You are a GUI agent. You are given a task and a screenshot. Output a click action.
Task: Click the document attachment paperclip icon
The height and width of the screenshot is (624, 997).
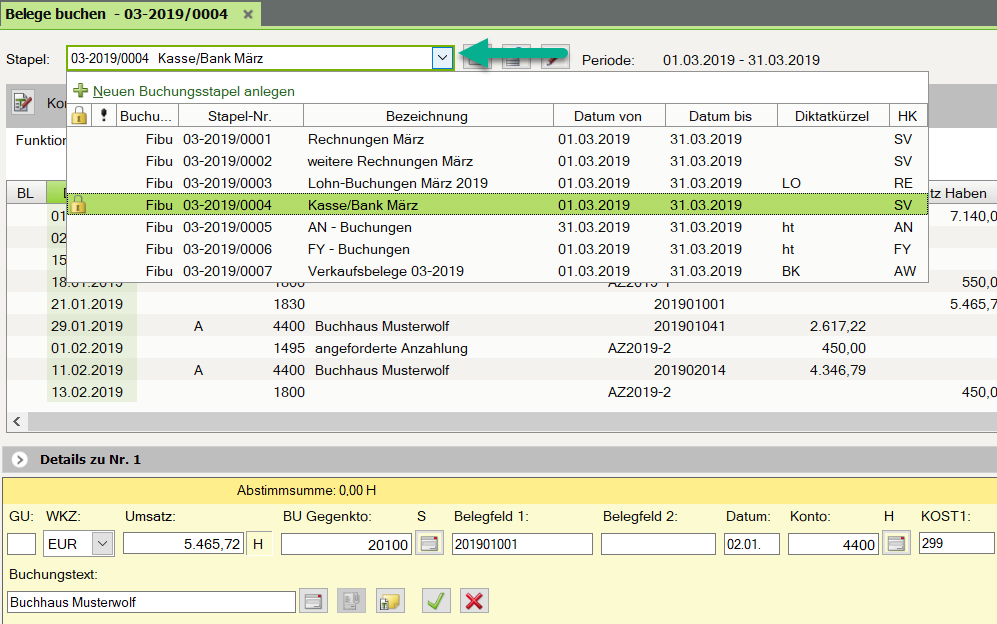click(351, 602)
